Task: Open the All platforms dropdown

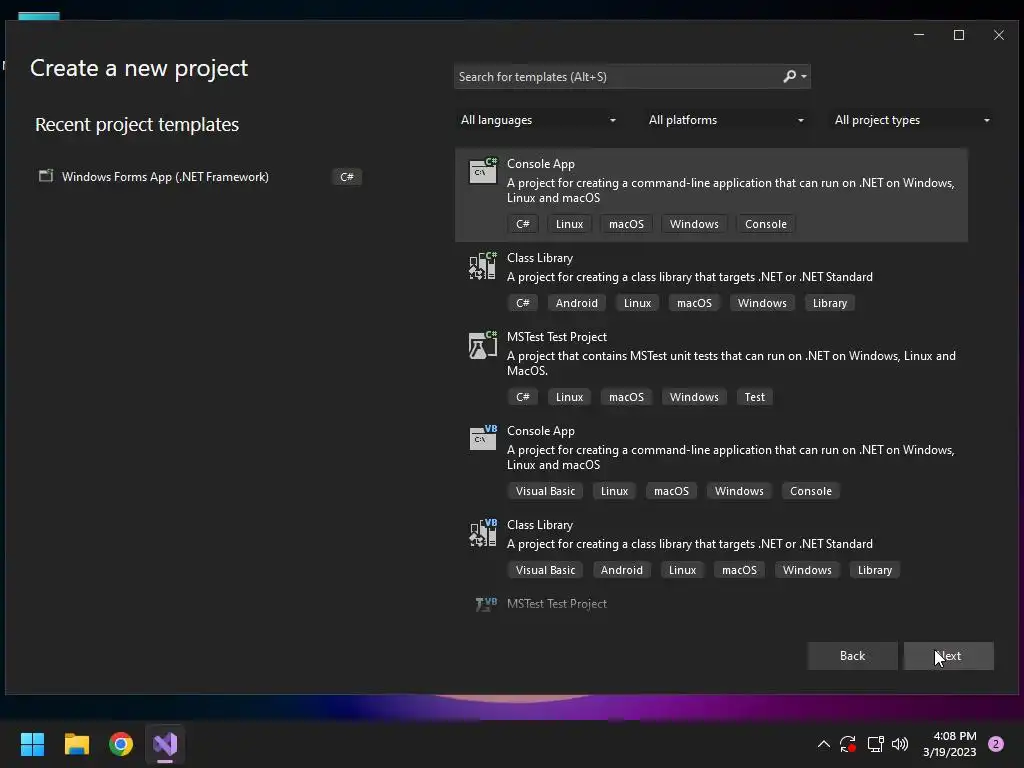Action: click(726, 120)
